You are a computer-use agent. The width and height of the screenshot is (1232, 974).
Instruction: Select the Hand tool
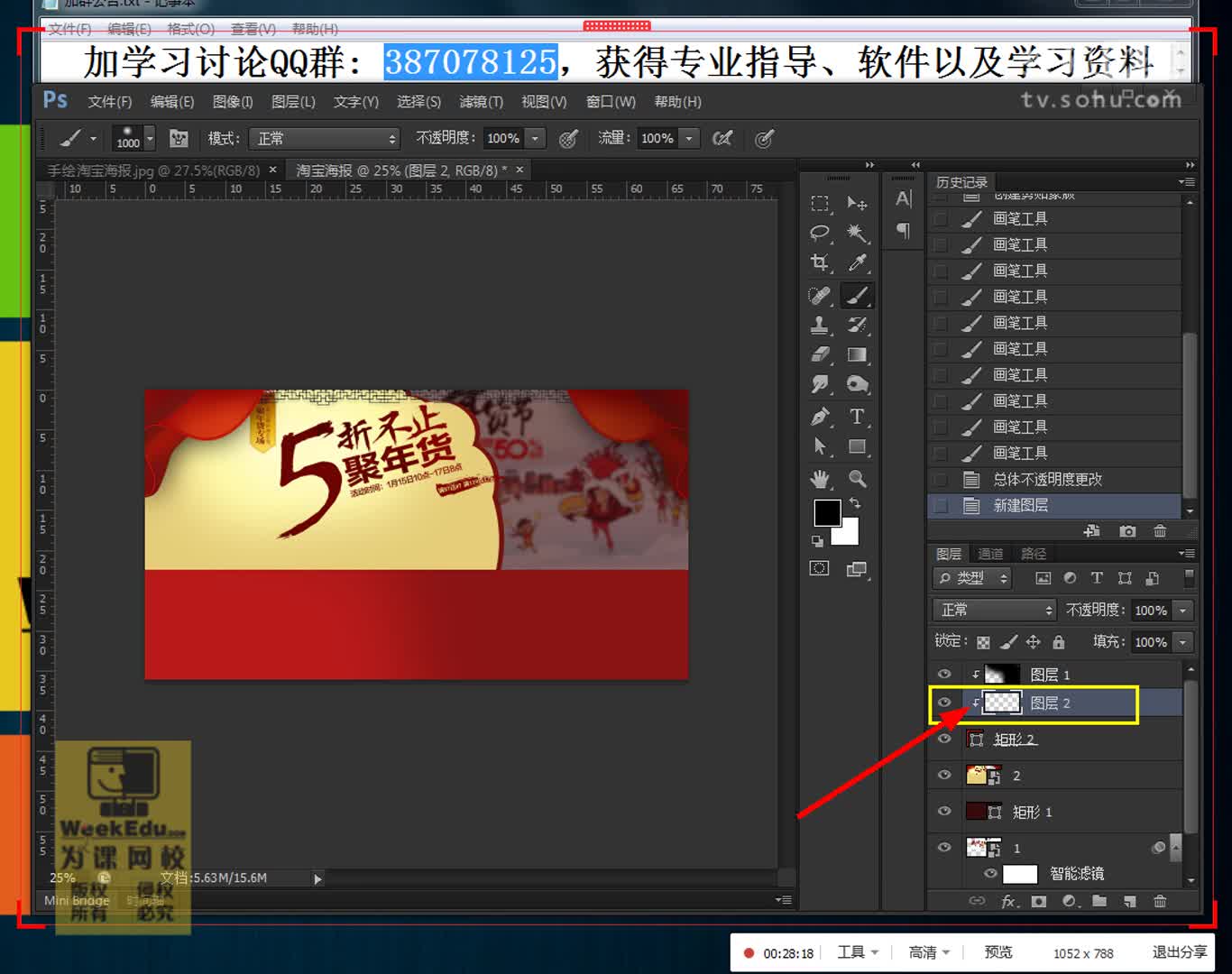820,479
